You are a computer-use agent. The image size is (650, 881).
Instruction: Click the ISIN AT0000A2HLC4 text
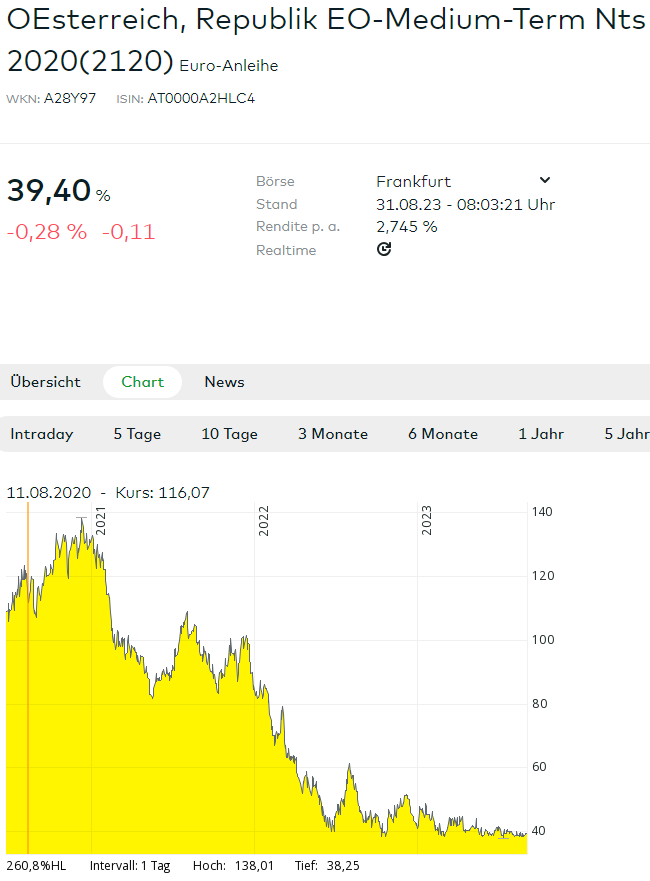click(200, 99)
